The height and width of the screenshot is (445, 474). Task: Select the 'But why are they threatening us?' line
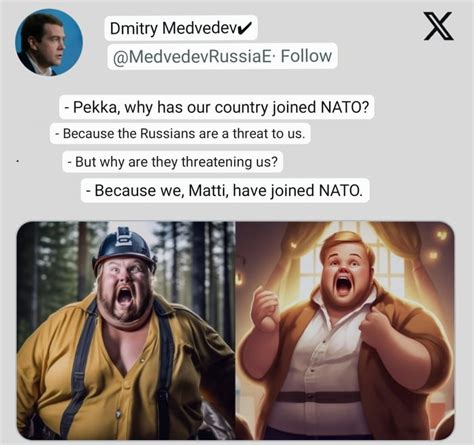click(173, 162)
